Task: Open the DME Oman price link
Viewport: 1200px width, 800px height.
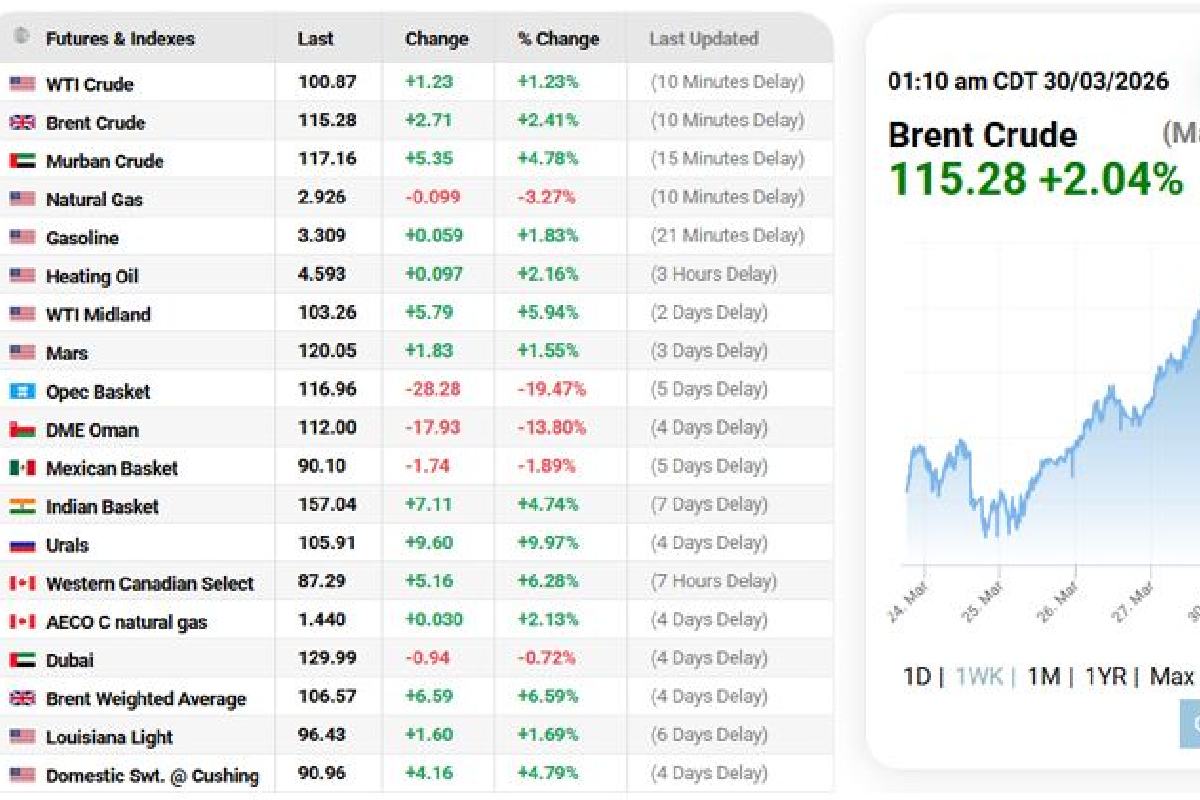Action: coord(92,430)
